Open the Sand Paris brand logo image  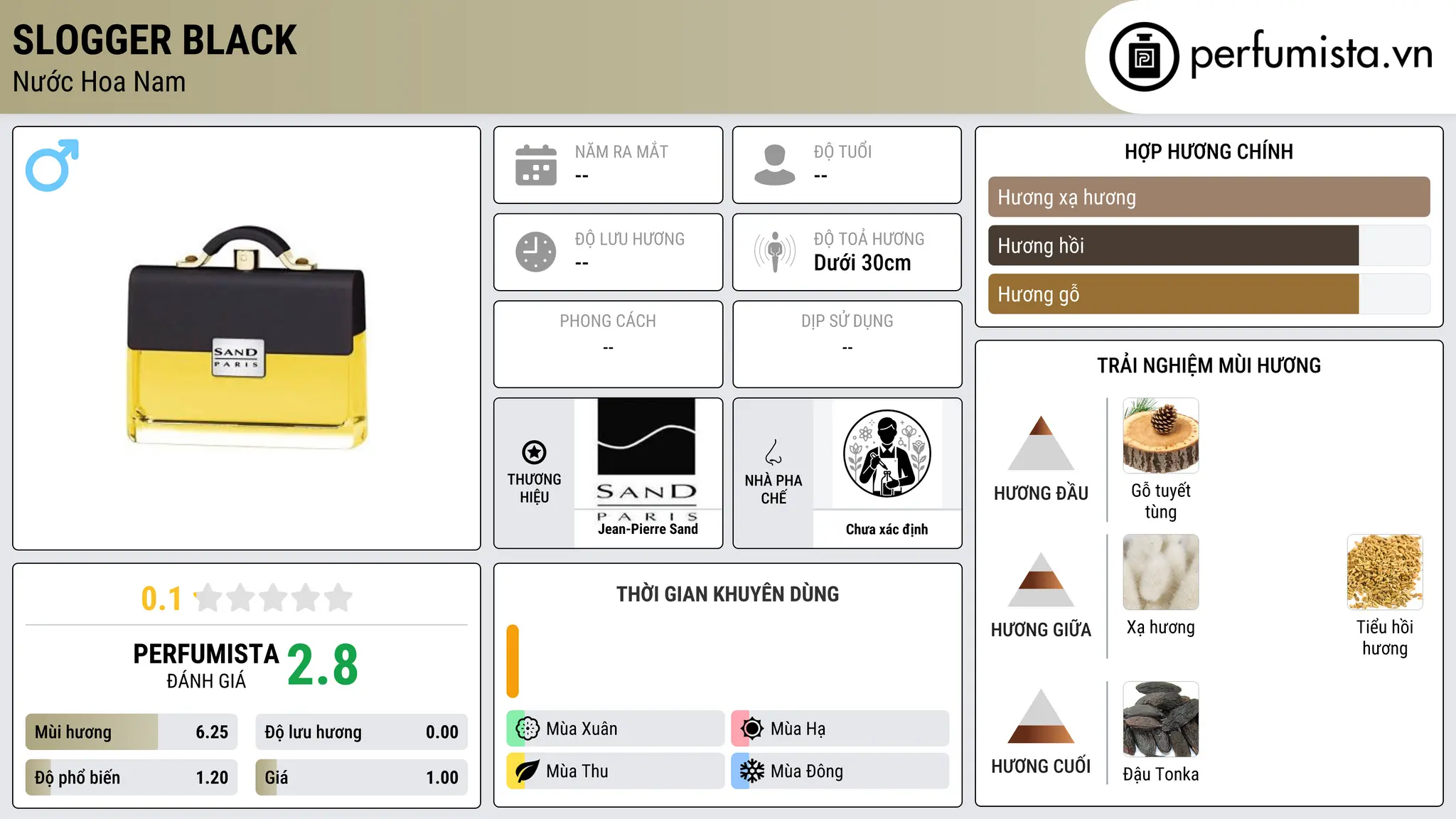pyautogui.click(x=648, y=459)
